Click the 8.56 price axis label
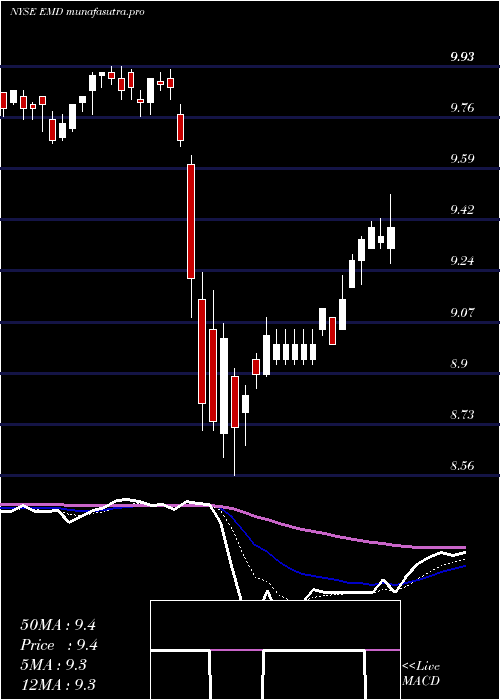The image size is (500, 700). [x=462, y=465]
